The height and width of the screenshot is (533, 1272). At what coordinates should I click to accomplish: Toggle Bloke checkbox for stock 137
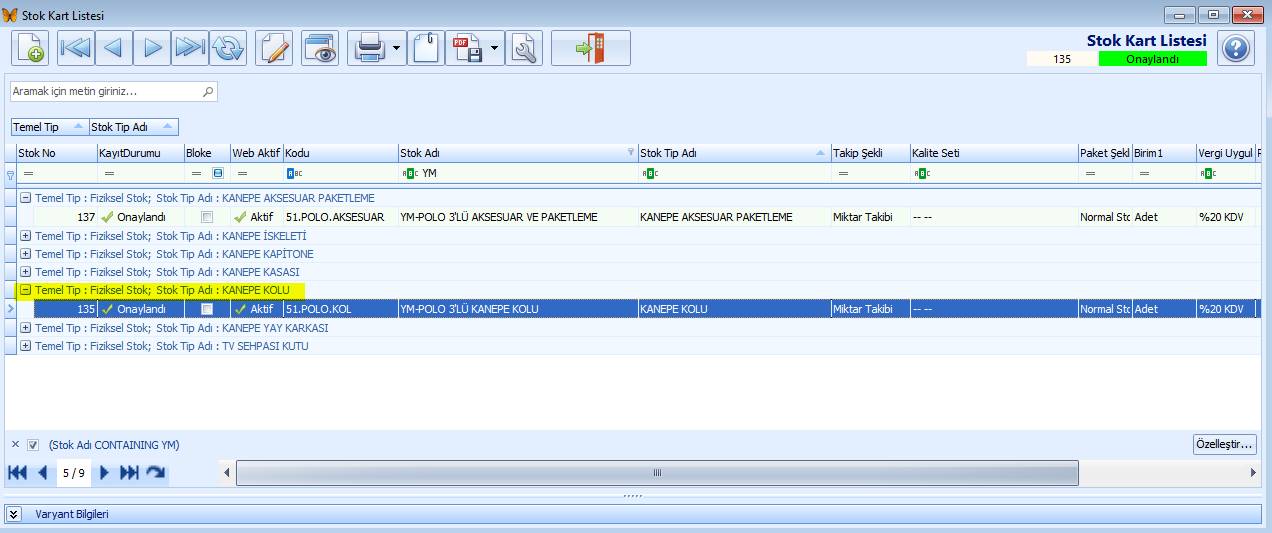pos(207,217)
